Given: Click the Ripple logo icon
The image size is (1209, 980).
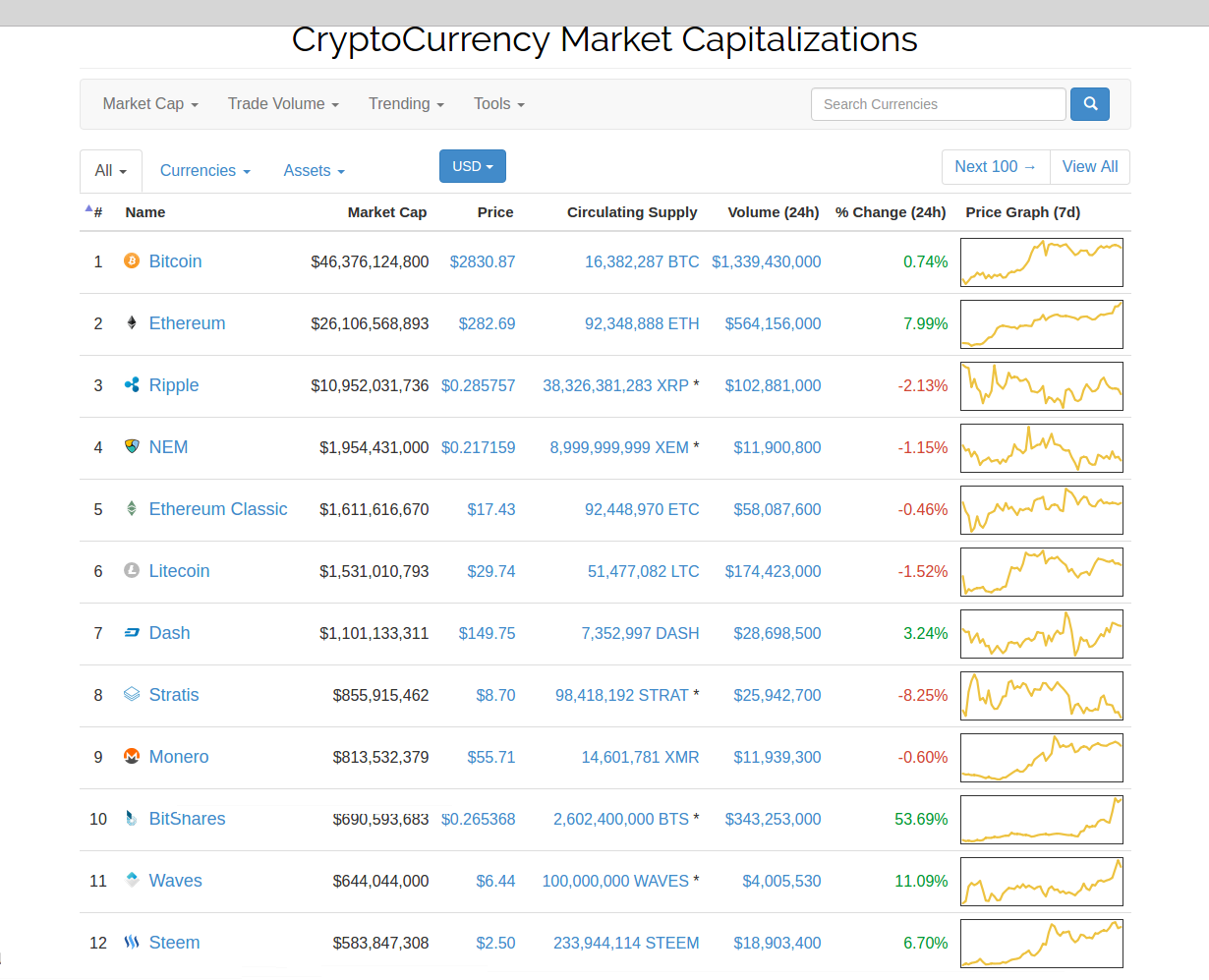Looking at the screenshot, I should coord(132,385).
